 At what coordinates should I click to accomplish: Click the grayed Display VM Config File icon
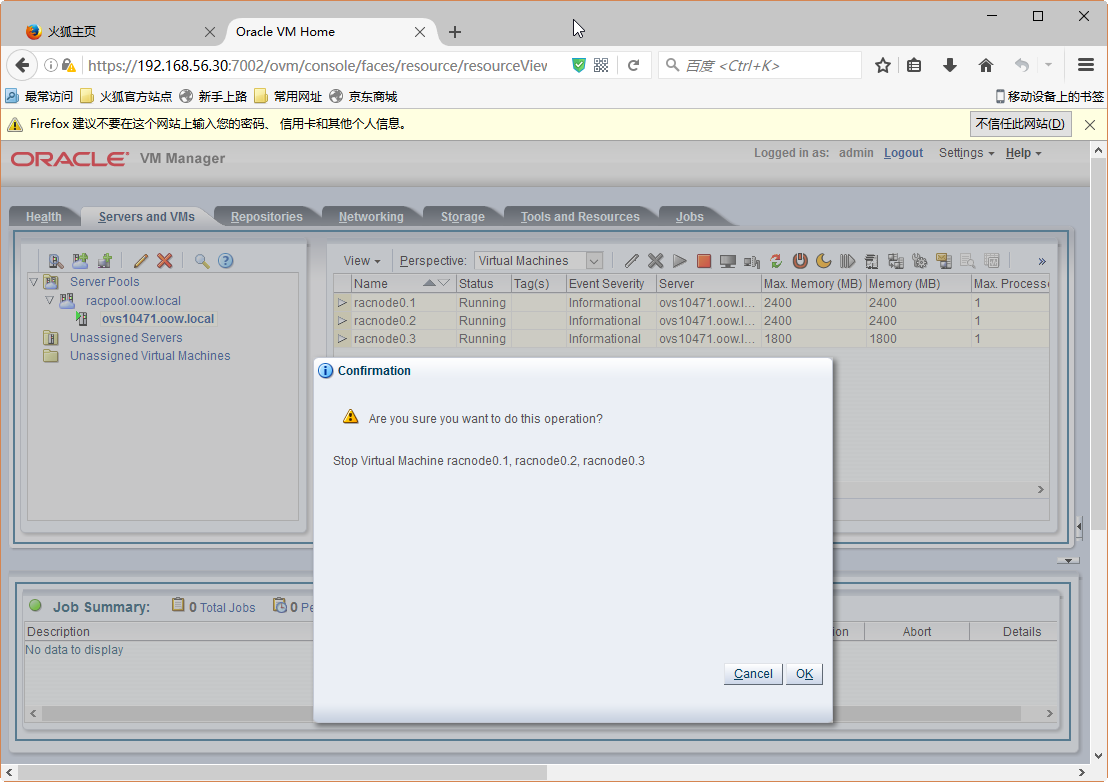click(x=968, y=261)
